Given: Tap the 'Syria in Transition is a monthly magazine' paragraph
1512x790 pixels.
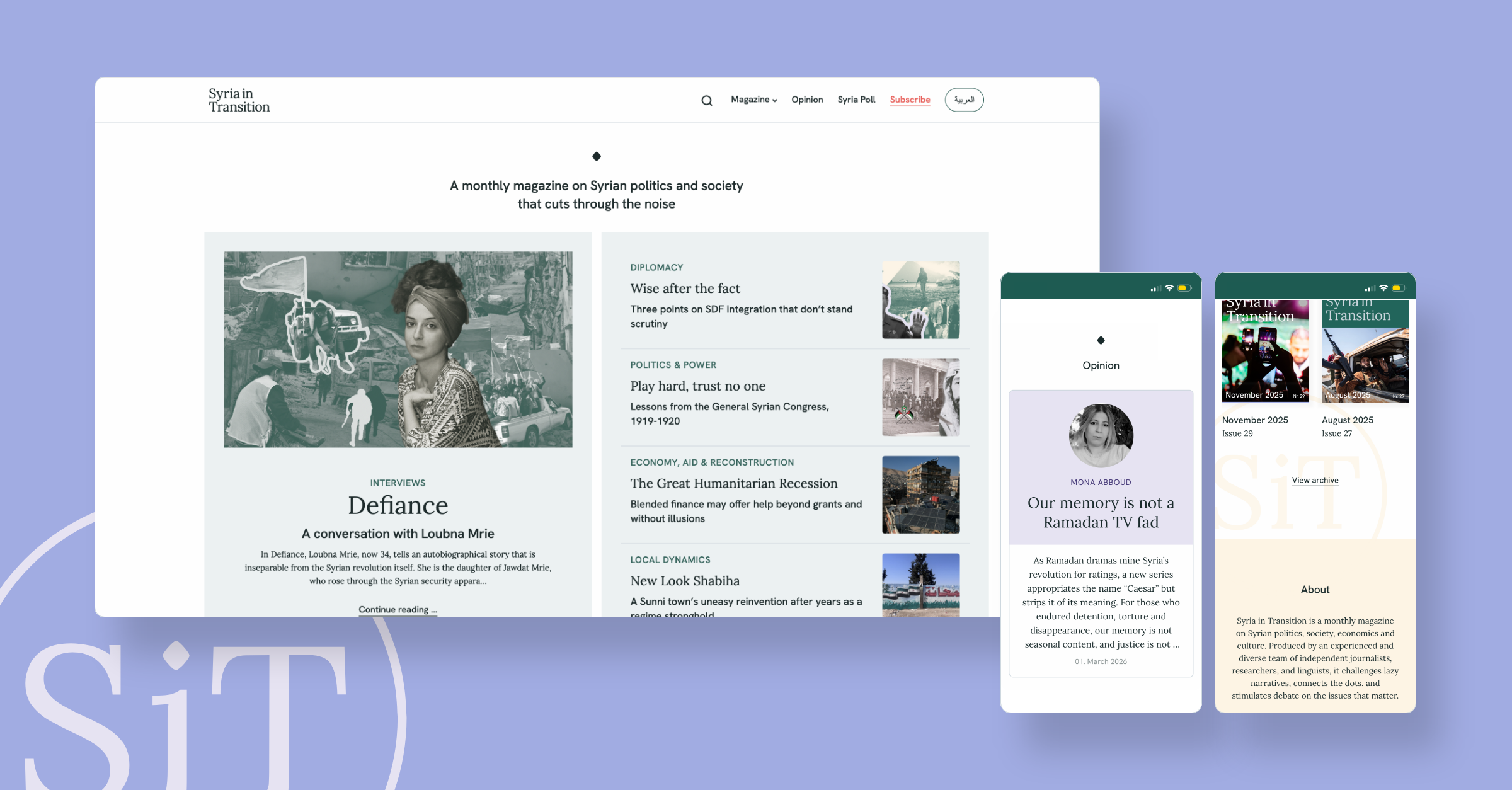Looking at the screenshot, I should point(1315,658).
